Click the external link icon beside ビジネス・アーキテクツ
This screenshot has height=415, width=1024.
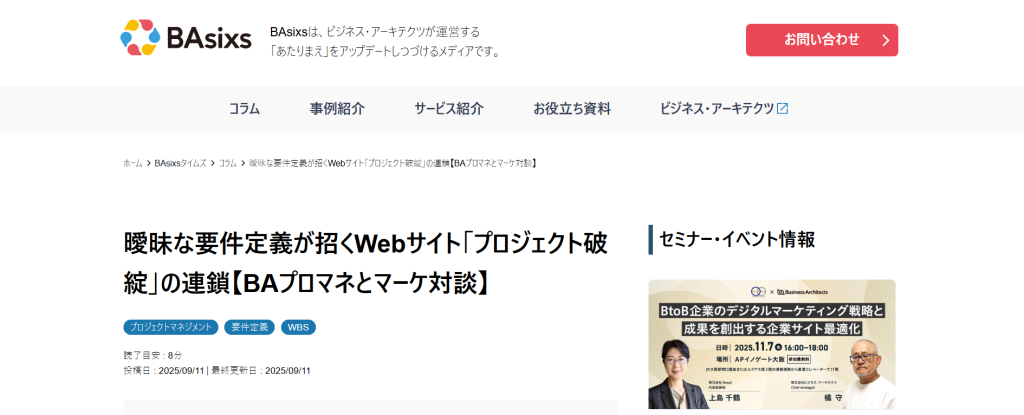(x=782, y=108)
